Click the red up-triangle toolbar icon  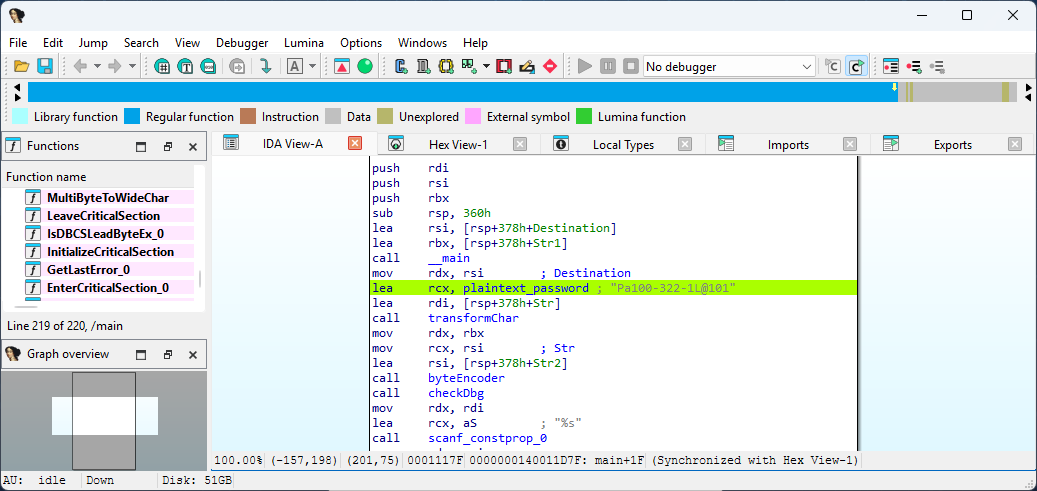(x=342, y=66)
